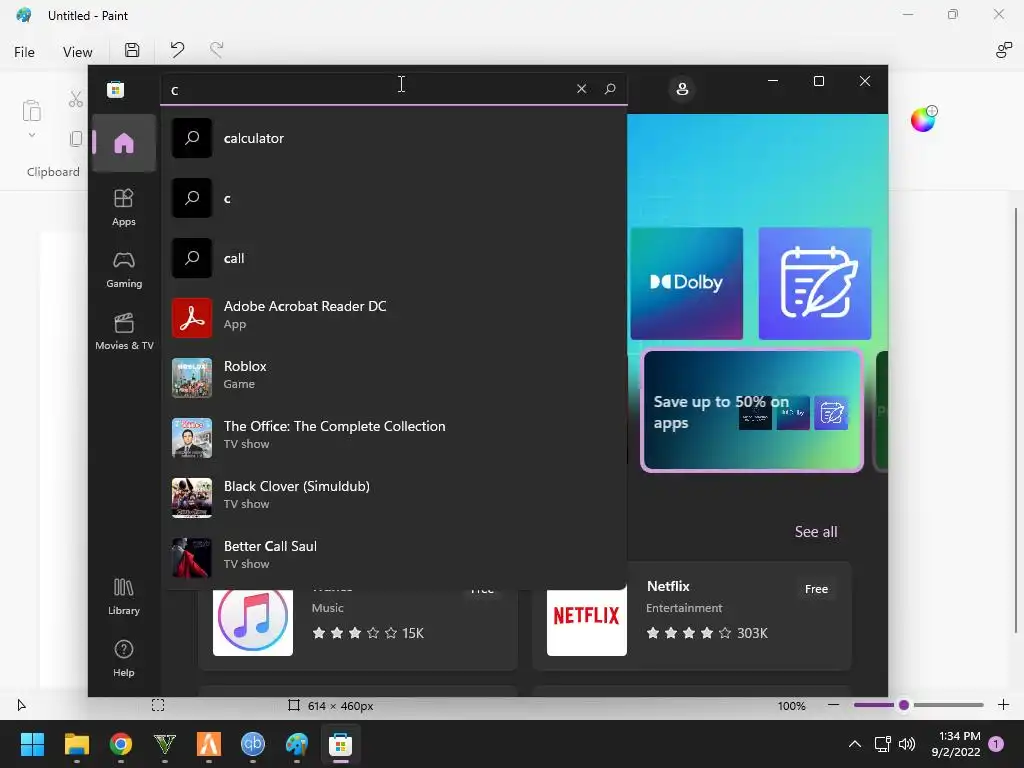Open Movies & TV section in Store
Image resolution: width=1024 pixels, height=768 pixels.
pyautogui.click(x=123, y=331)
